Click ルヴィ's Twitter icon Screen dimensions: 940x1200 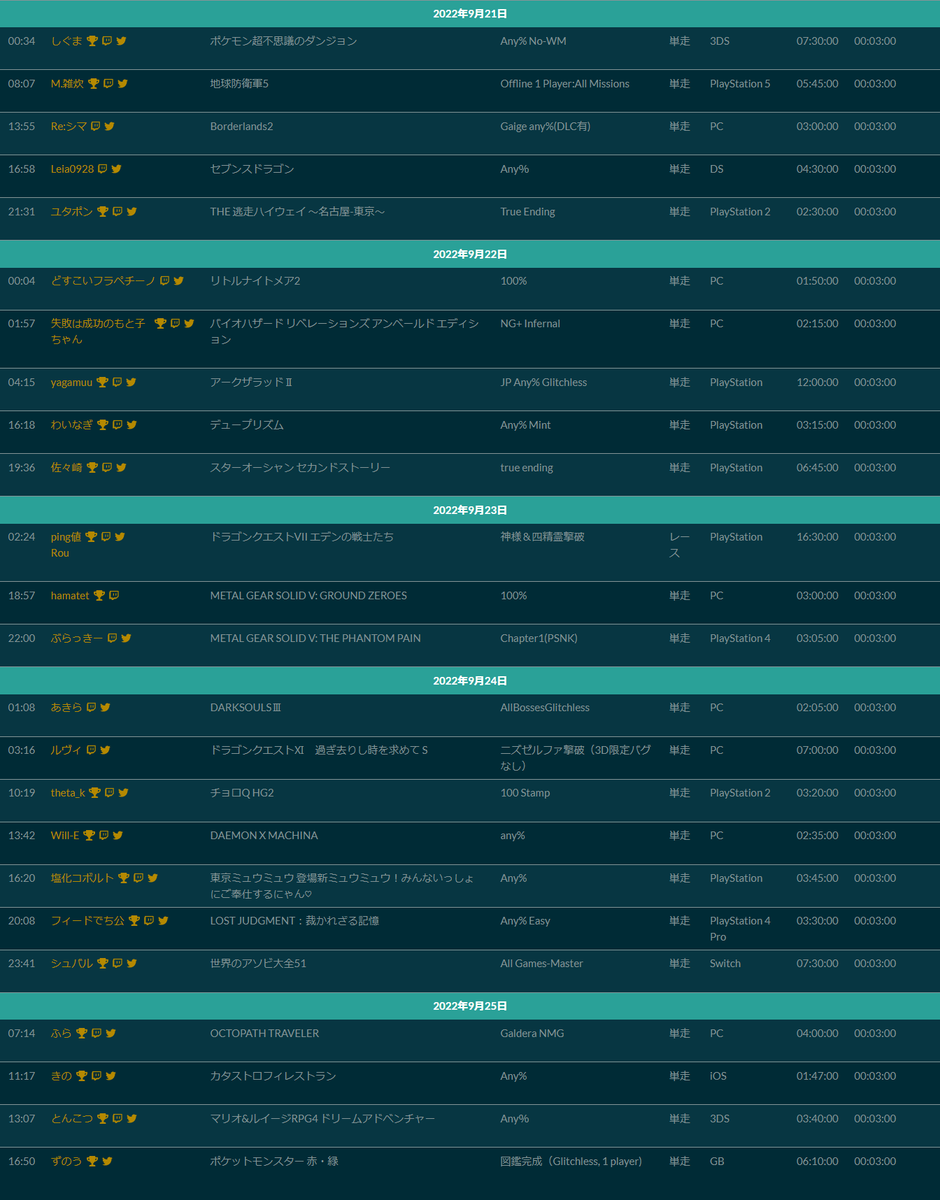[105, 750]
